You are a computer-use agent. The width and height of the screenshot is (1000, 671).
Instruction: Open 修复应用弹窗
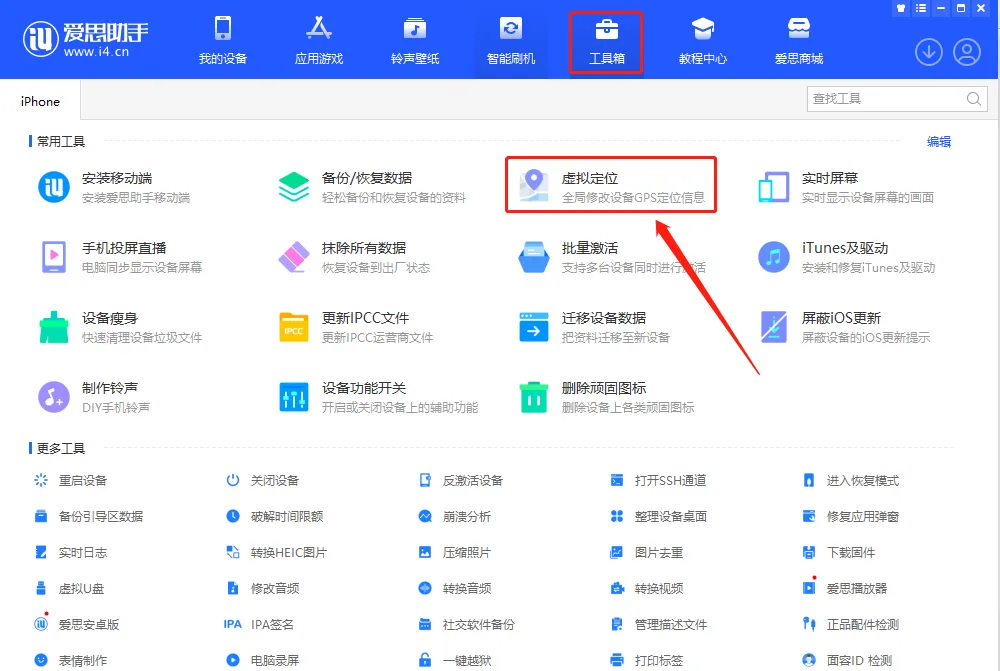pos(850,516)
